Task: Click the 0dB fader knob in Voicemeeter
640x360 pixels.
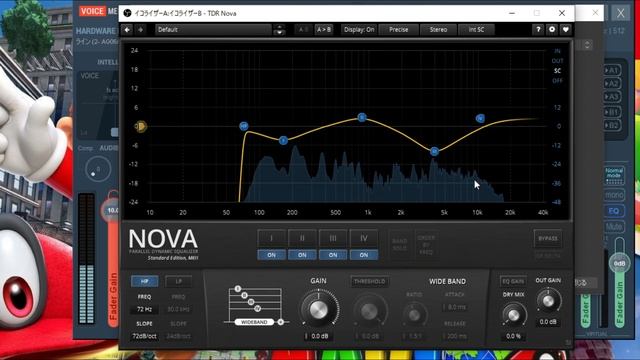Action: pyautogui.click(x=620, y=263)
